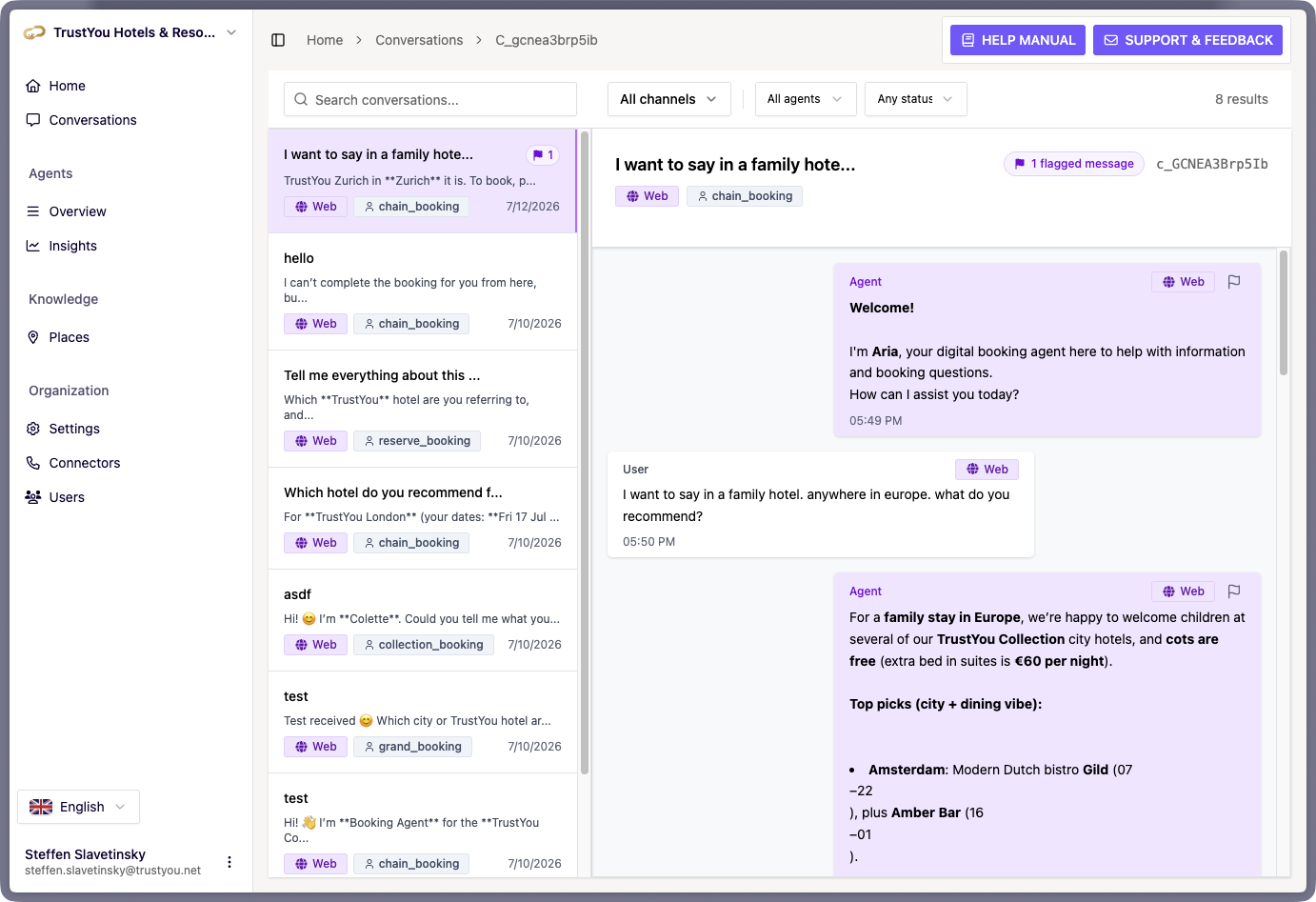The width and height of the screenshot is (1316, 902).
Task: Click the Connectors phone icon
Action: pyautogui.click(x=33, y=463)
